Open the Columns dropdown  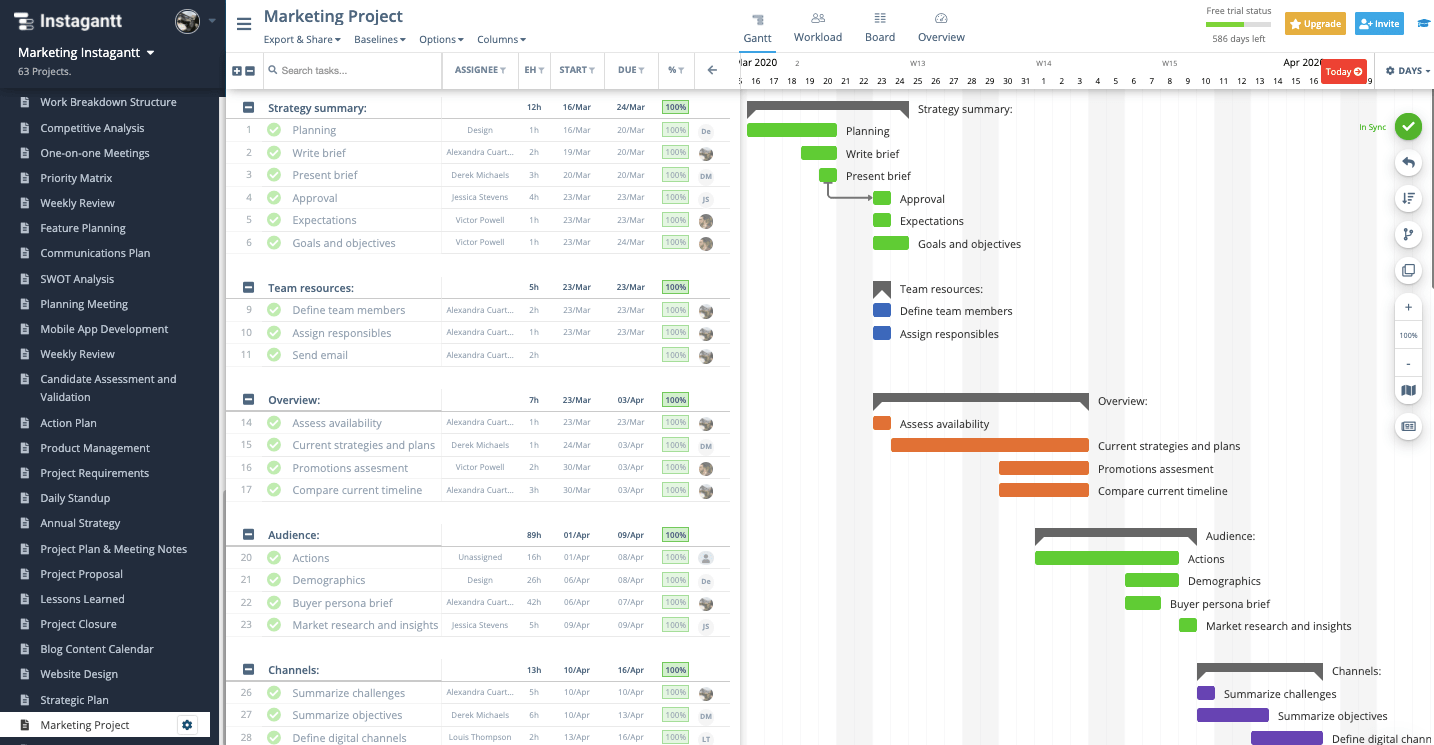499,39
